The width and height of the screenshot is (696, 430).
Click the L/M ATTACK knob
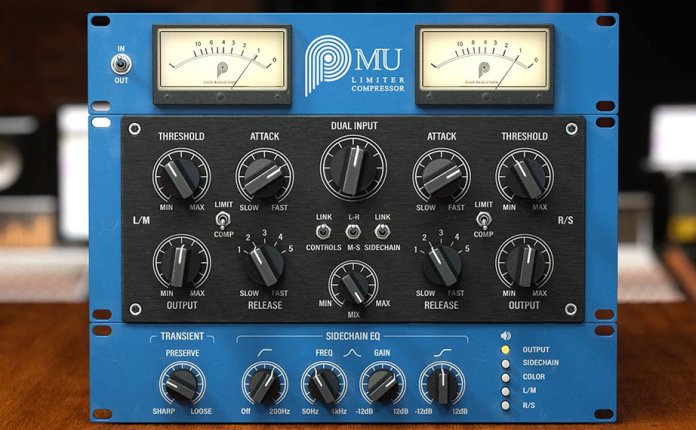click(264, 176)
